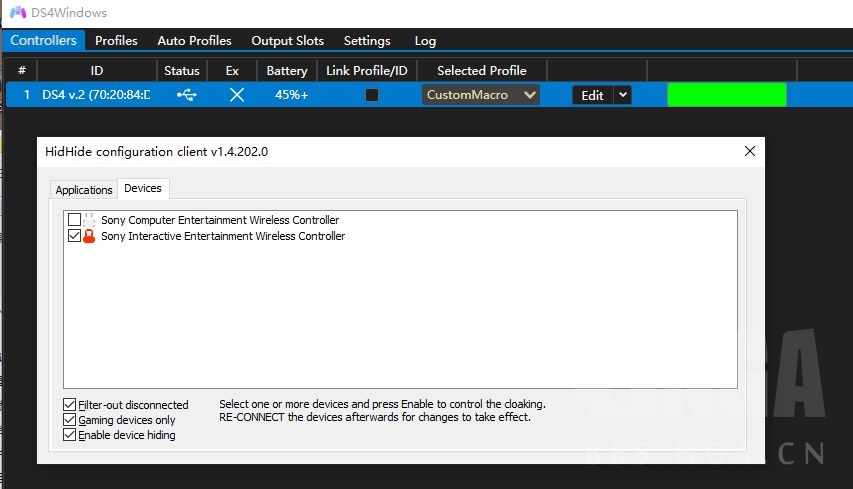Close the HidHide configuration client dialog
The width and height of the screenshot is (853, 489).
[x=750, y=151]
